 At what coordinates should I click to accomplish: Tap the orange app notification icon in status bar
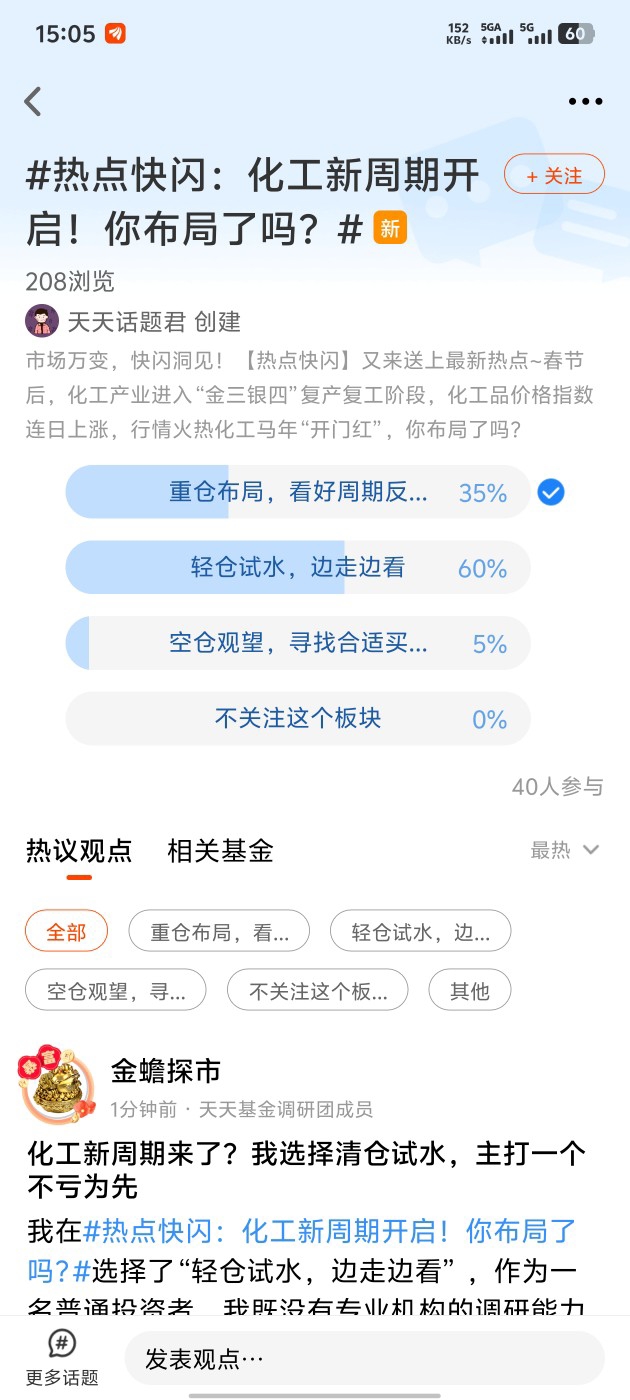pyautogui.click(x=115, y=34)
